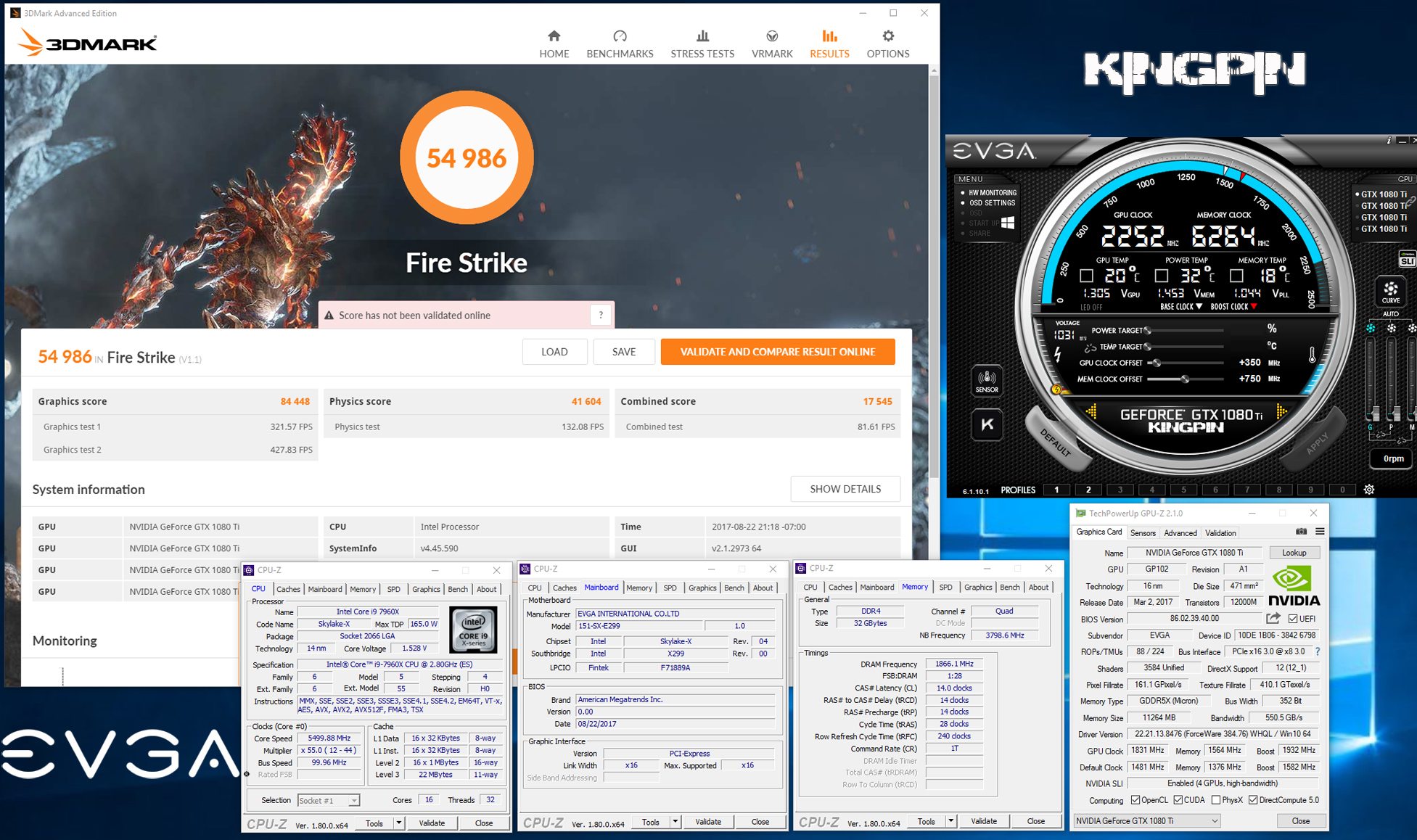This screenshot has height=840, width=1417.
Task: Click the yellow right arrow beside GeForce name
Action: click(x=1282, y=412)
